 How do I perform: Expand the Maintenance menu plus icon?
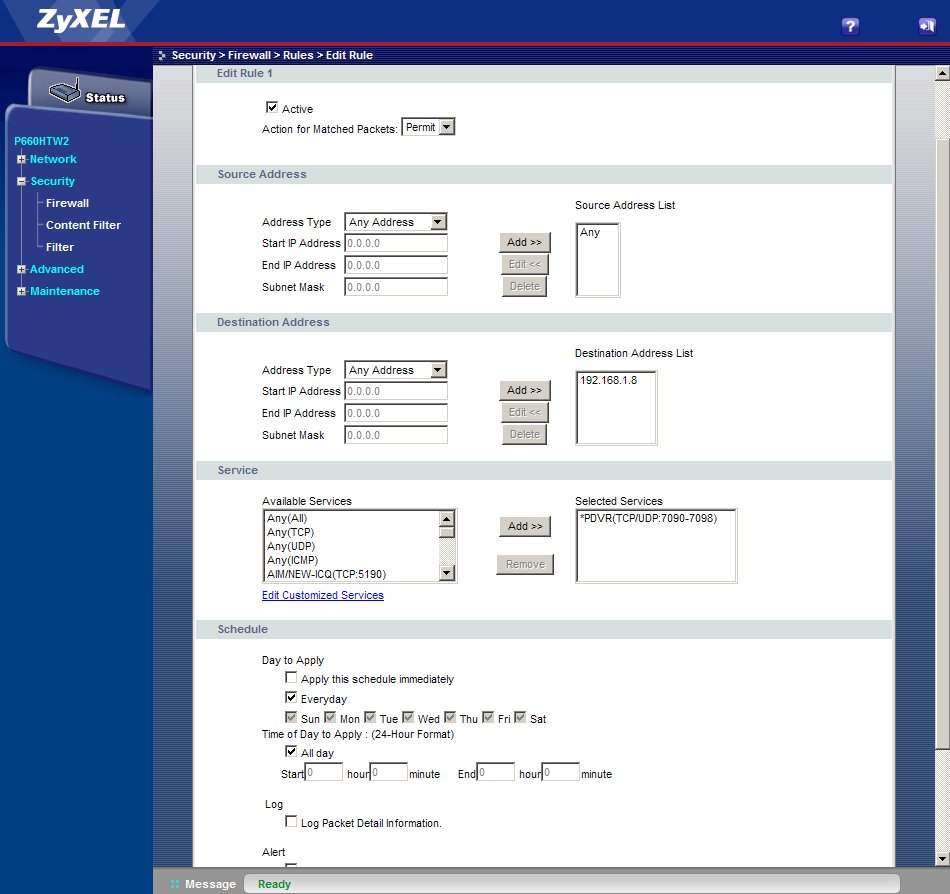click(x=21, y=292)
